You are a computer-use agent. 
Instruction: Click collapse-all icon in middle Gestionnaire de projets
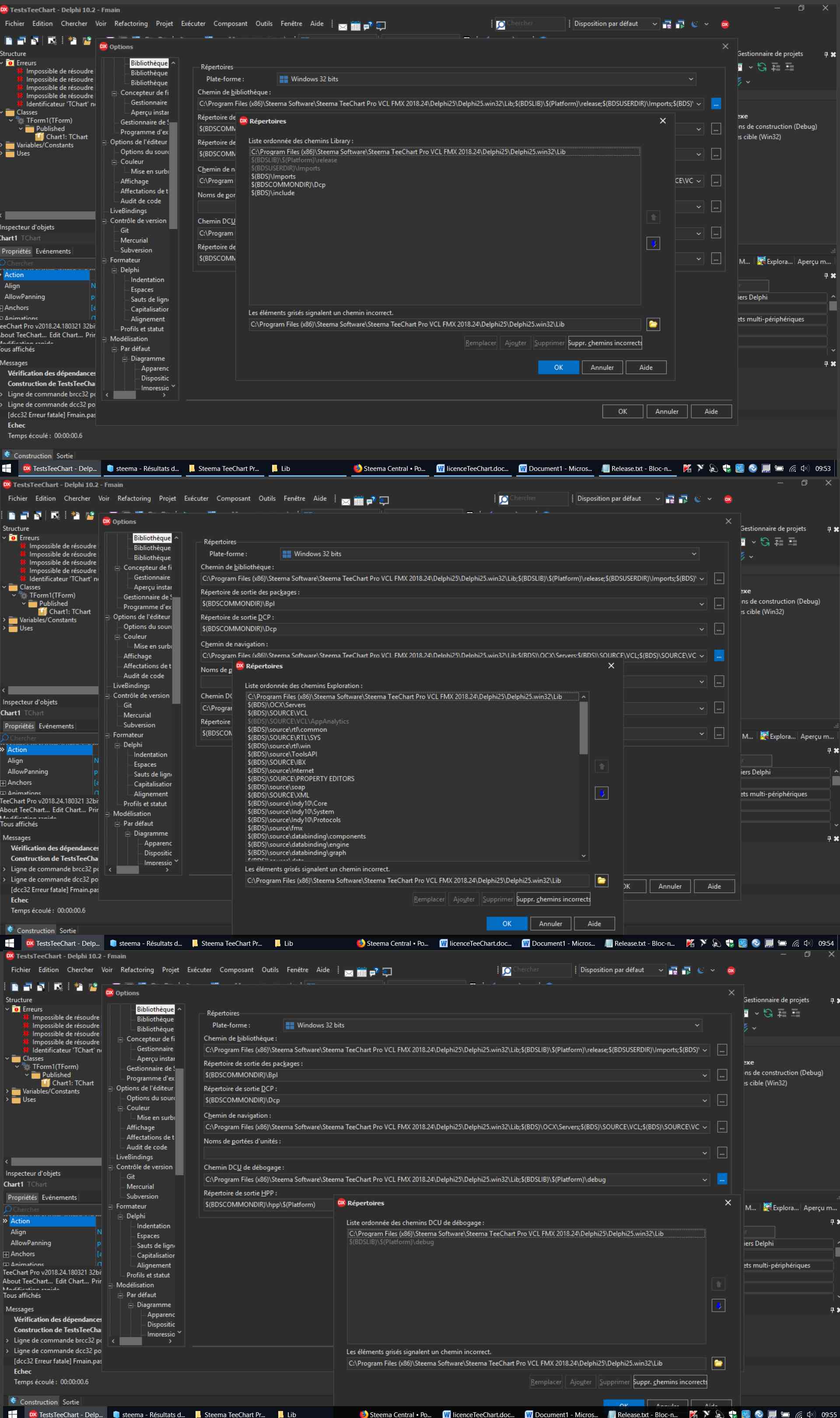[x=792, y=542]
